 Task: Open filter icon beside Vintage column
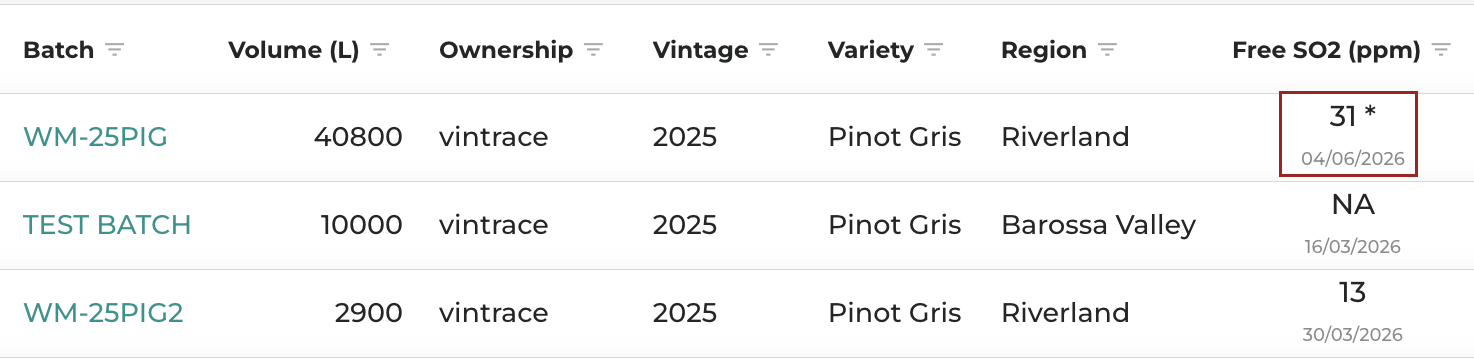click(768, 50)
